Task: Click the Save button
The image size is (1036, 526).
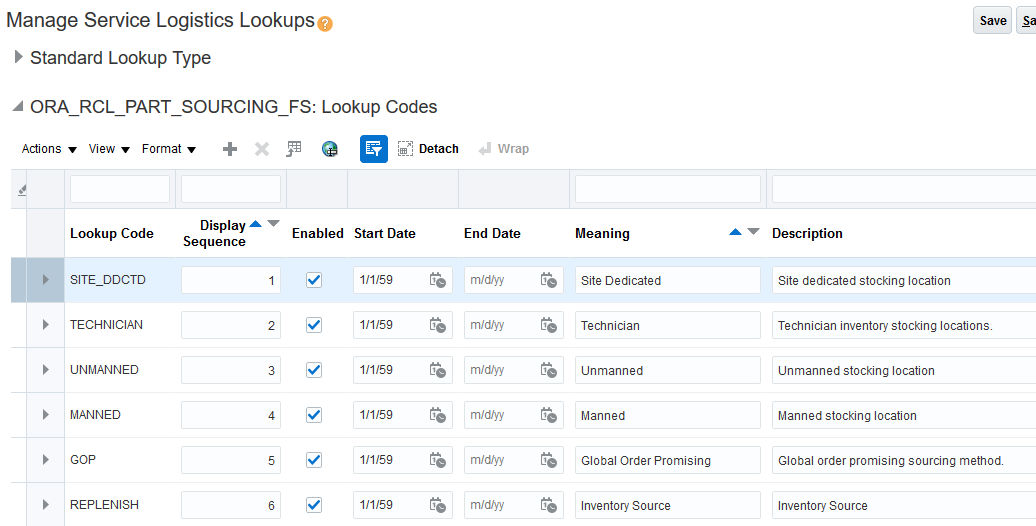Action: pos(992,21)
